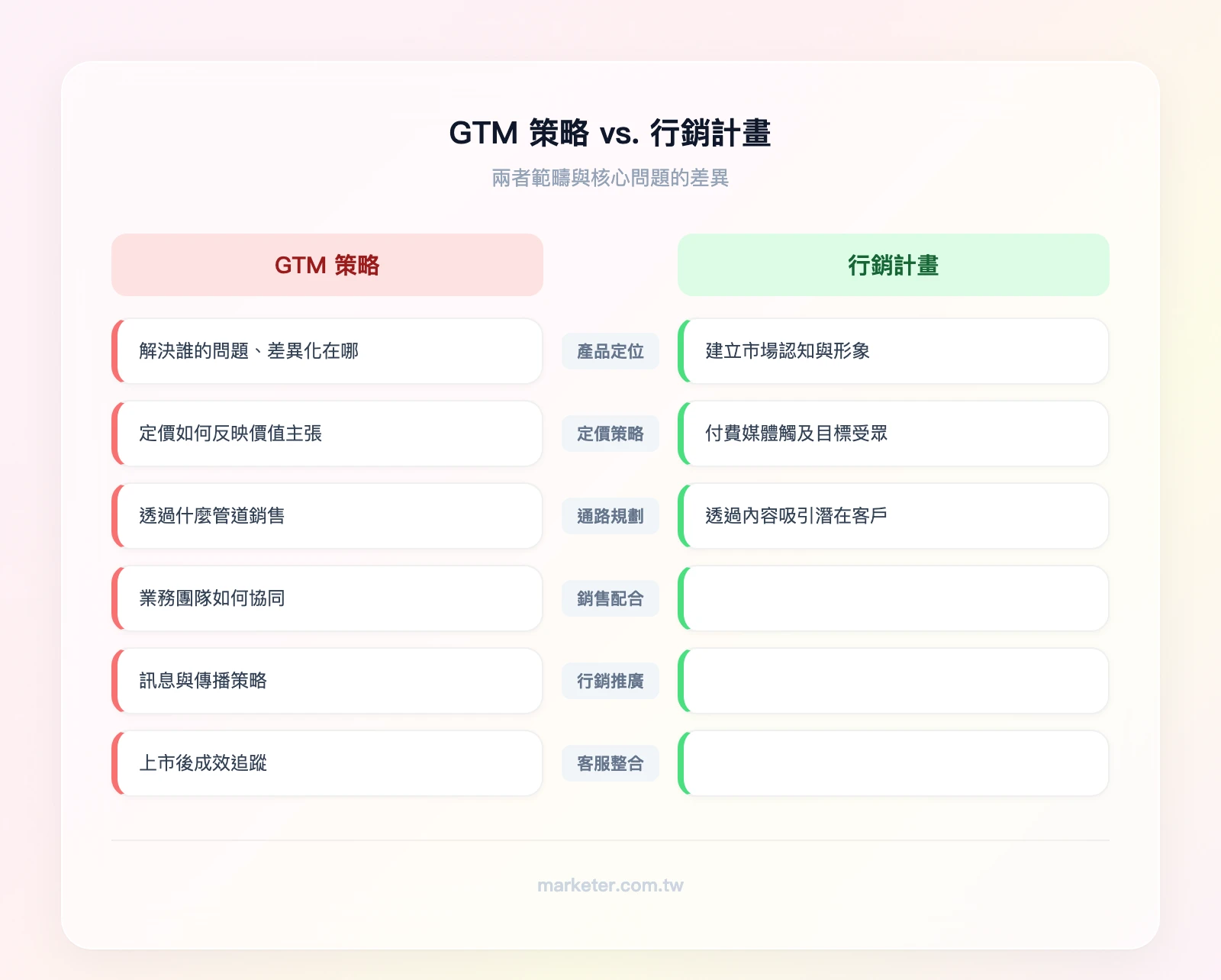The height and width of the screenshot is (980, 1221).
Task: Click the '銷售配合' category tag
Action: click(610, 598)
